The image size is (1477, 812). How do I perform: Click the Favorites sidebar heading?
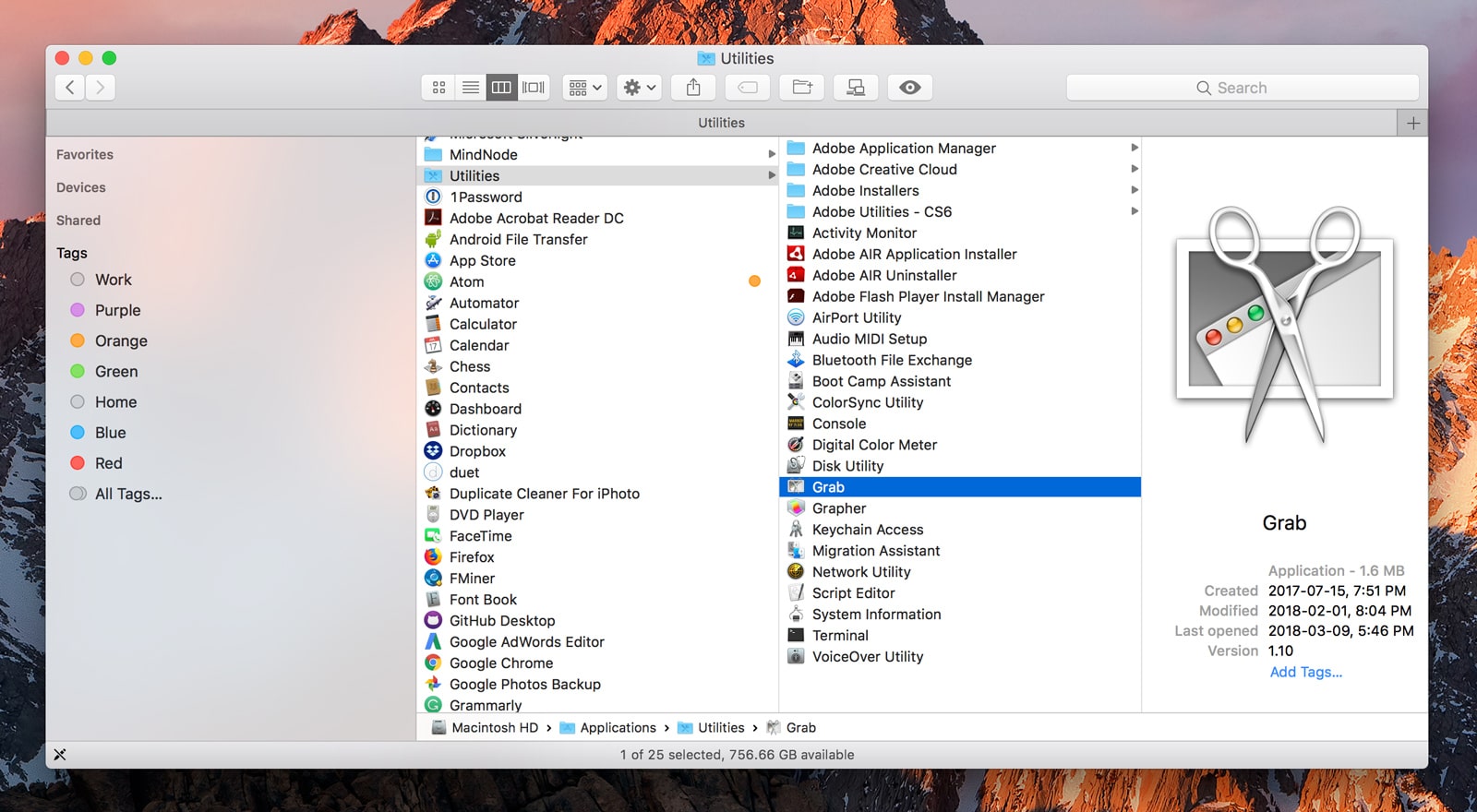coord(85,155)
